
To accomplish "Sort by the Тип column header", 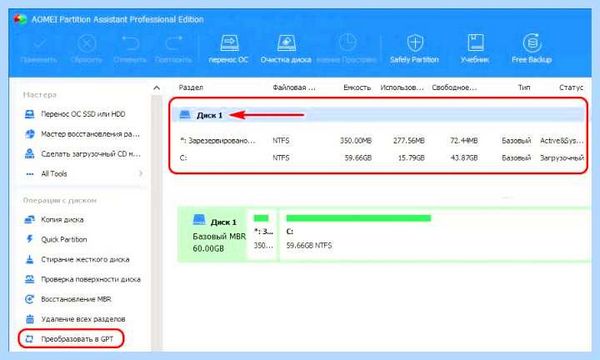I will point(524,88).
